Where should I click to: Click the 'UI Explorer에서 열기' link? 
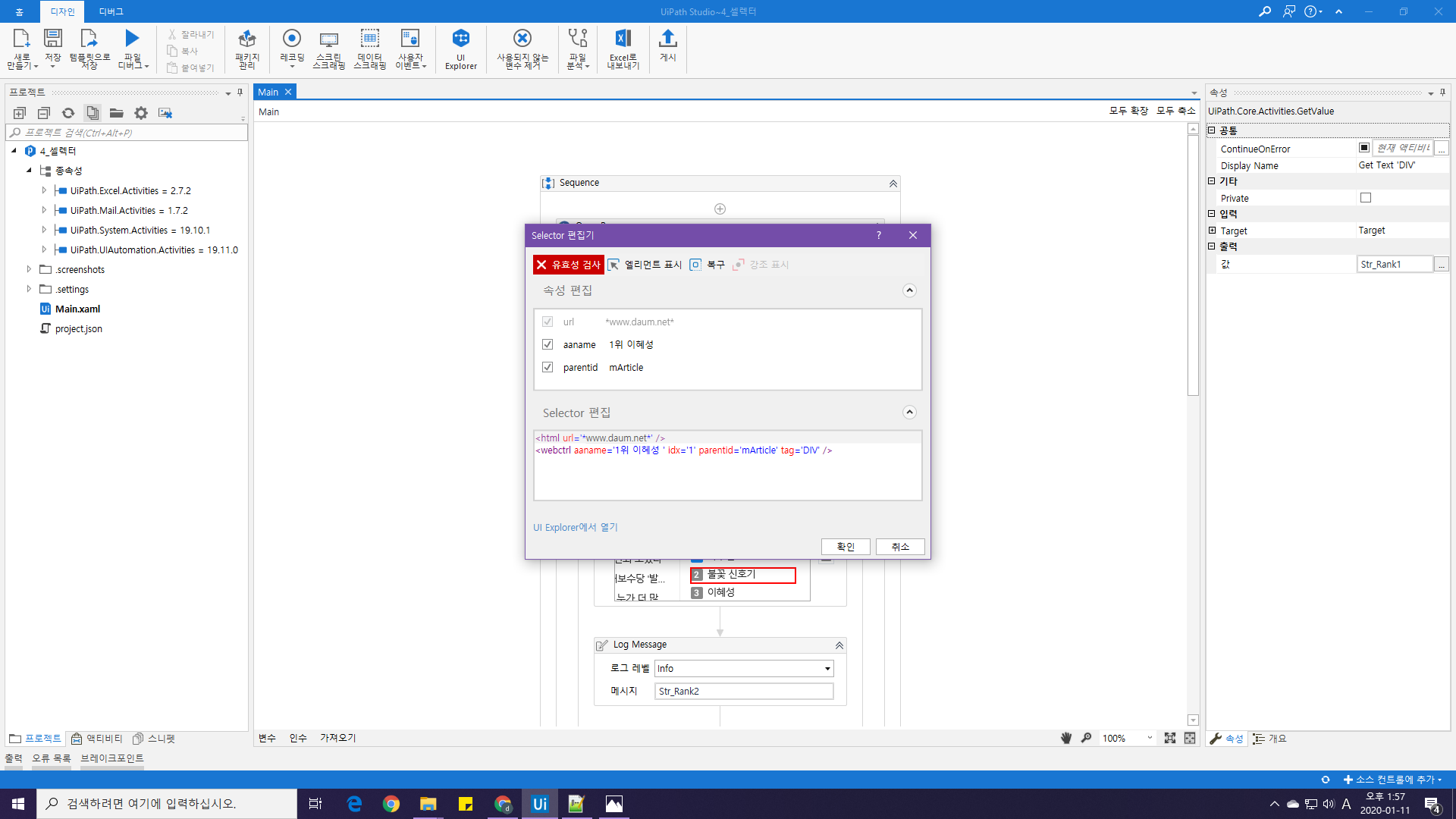[x=575, y=527]
